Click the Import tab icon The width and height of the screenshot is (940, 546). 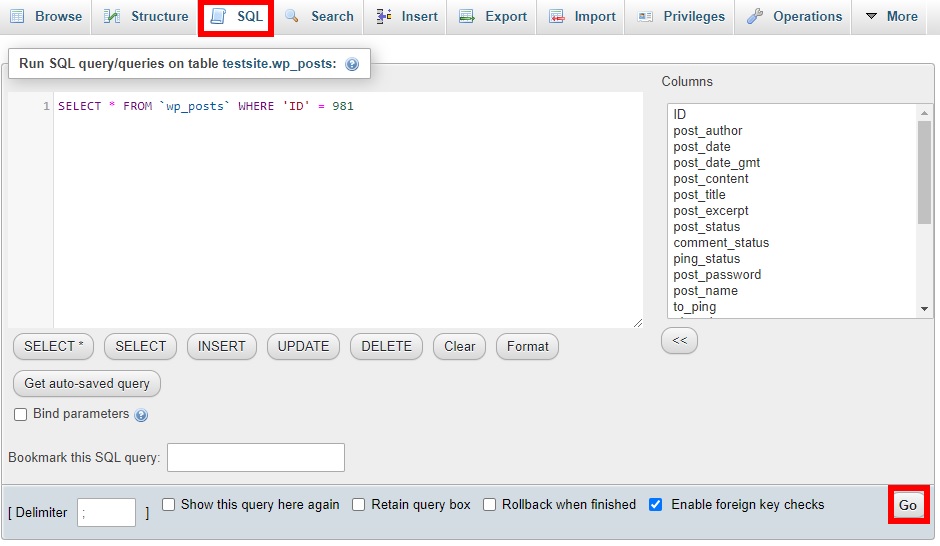(x=556, y=16)
